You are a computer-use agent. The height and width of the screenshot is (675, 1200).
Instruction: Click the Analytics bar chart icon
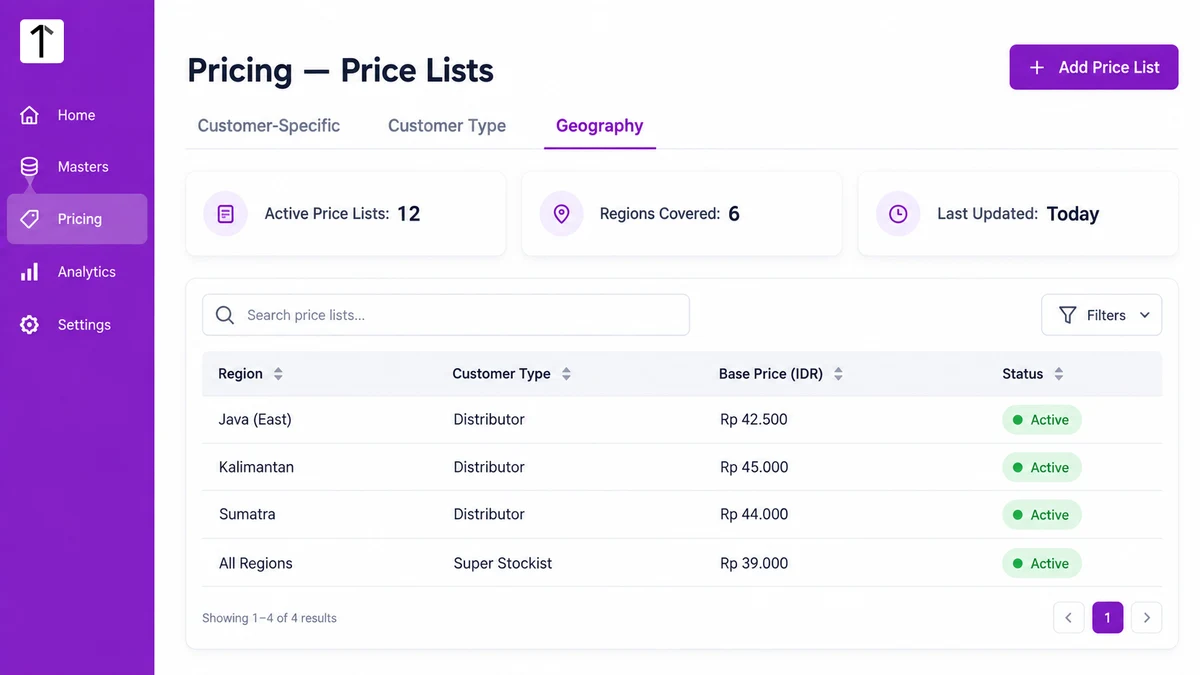[30, 272]
